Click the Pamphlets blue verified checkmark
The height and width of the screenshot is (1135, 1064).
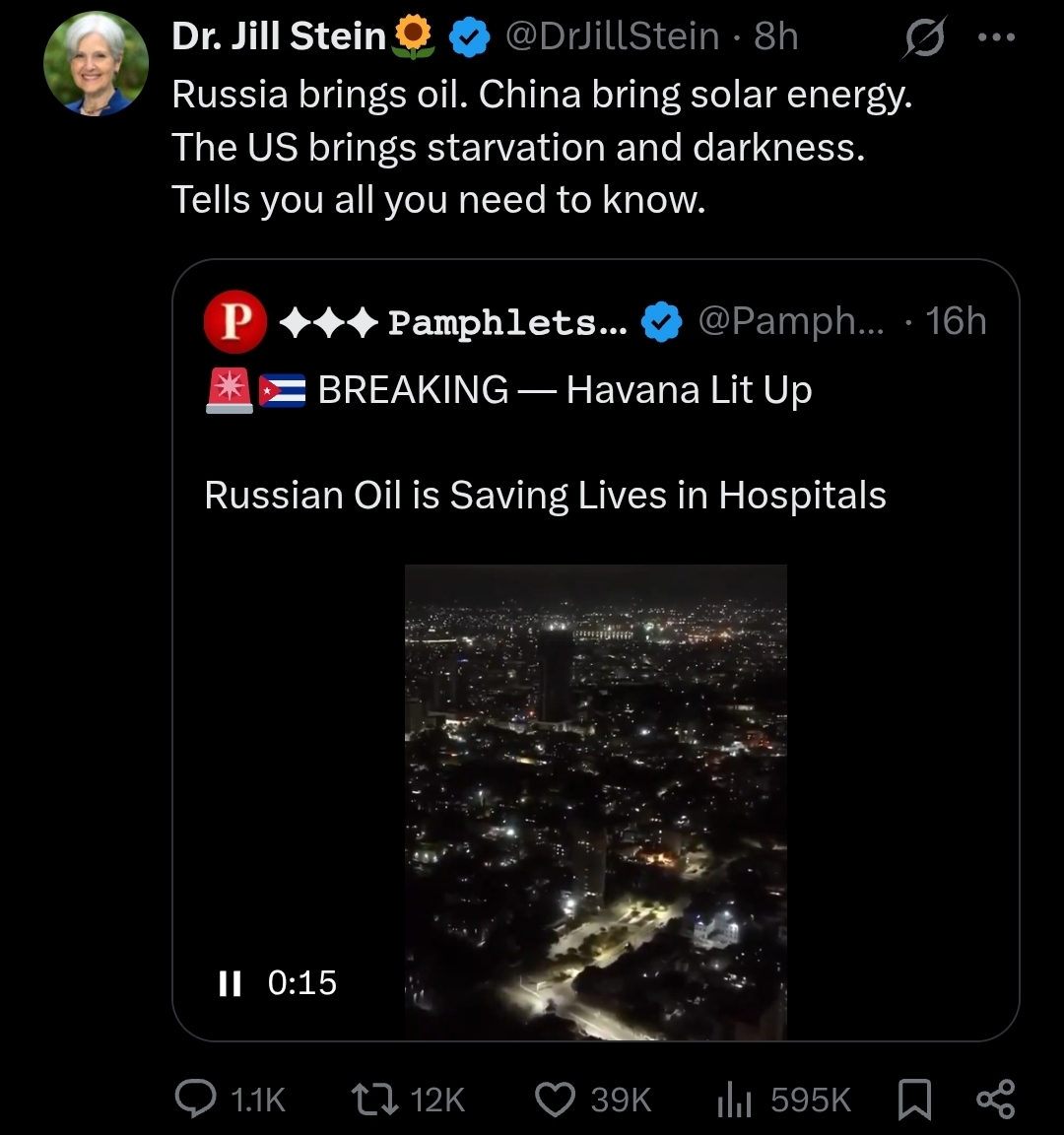[661, 322]
